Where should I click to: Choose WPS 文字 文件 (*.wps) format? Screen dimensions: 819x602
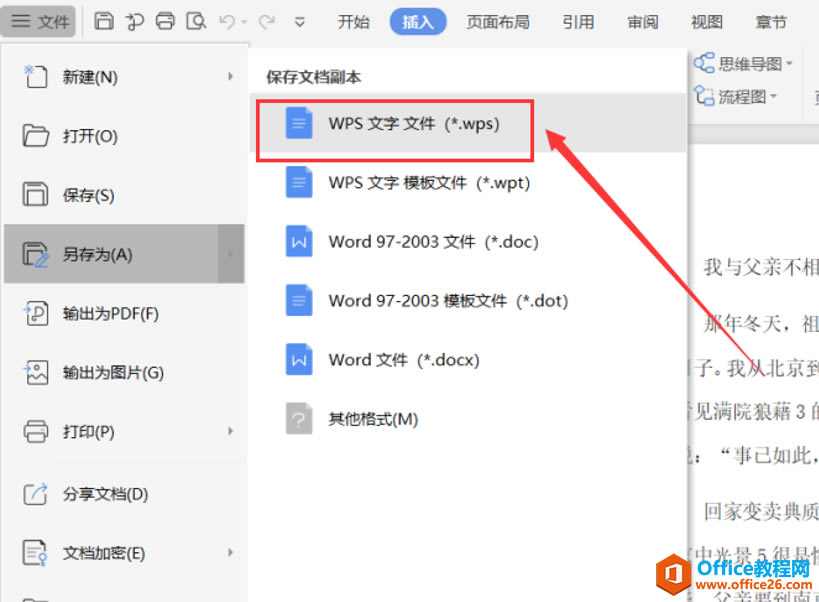click(469, 124)
